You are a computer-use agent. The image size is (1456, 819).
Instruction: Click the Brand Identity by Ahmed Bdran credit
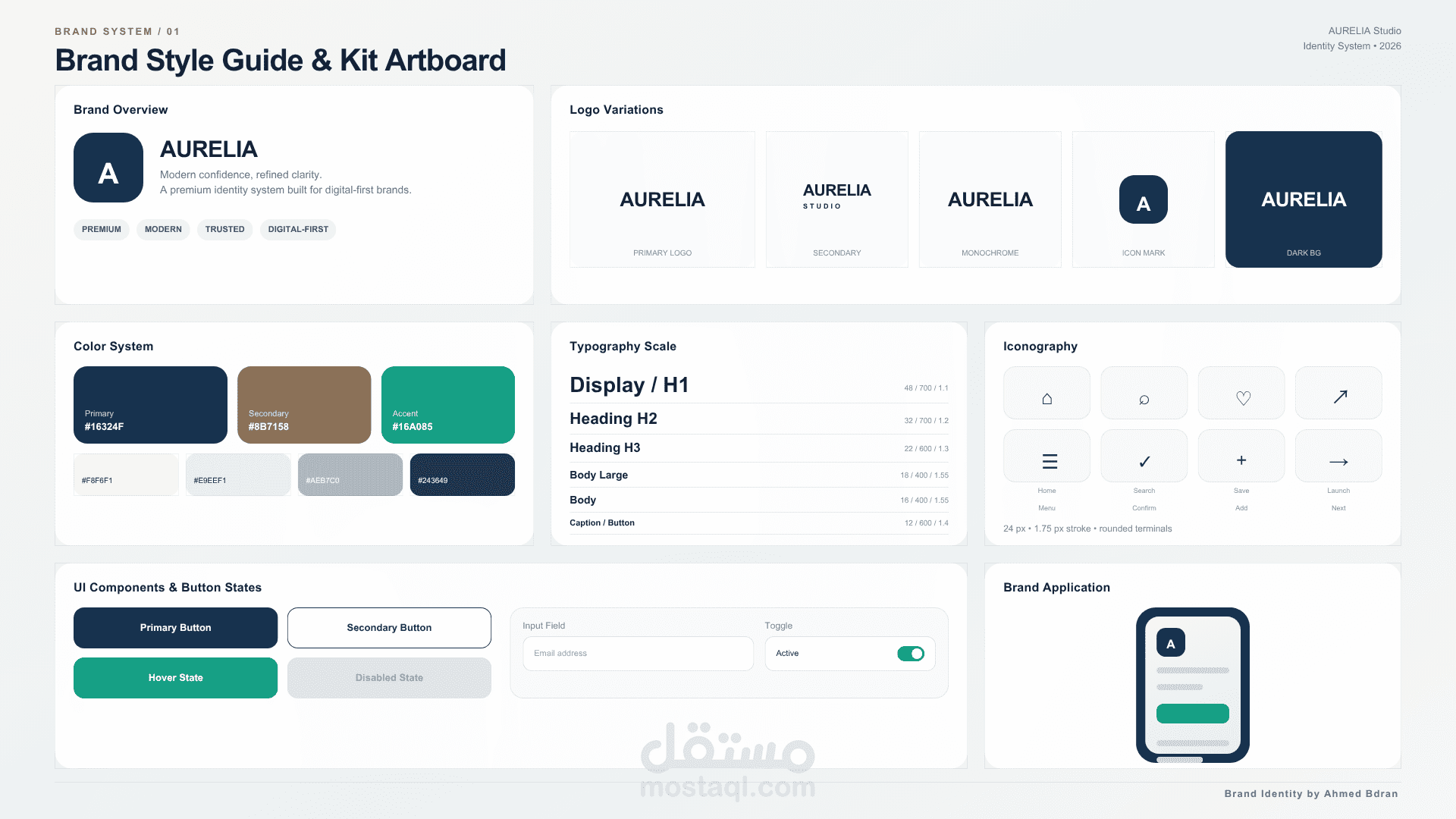1311,794
